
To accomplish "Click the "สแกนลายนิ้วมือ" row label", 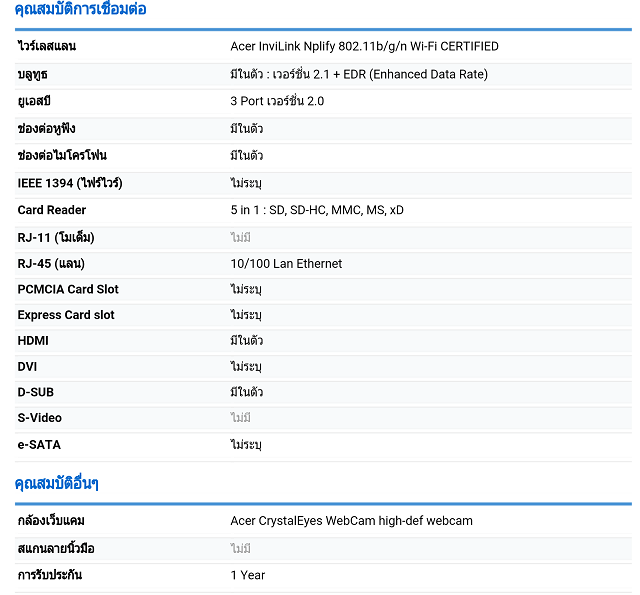I will pos(56,549).
